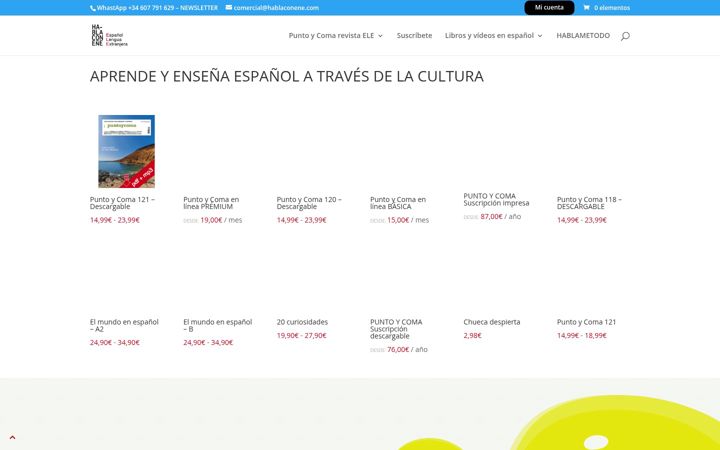This screenshot has height=450, width=720.
Task: Click the 19,90€ - 27,90€ price range
Action: tap(302, 336)
